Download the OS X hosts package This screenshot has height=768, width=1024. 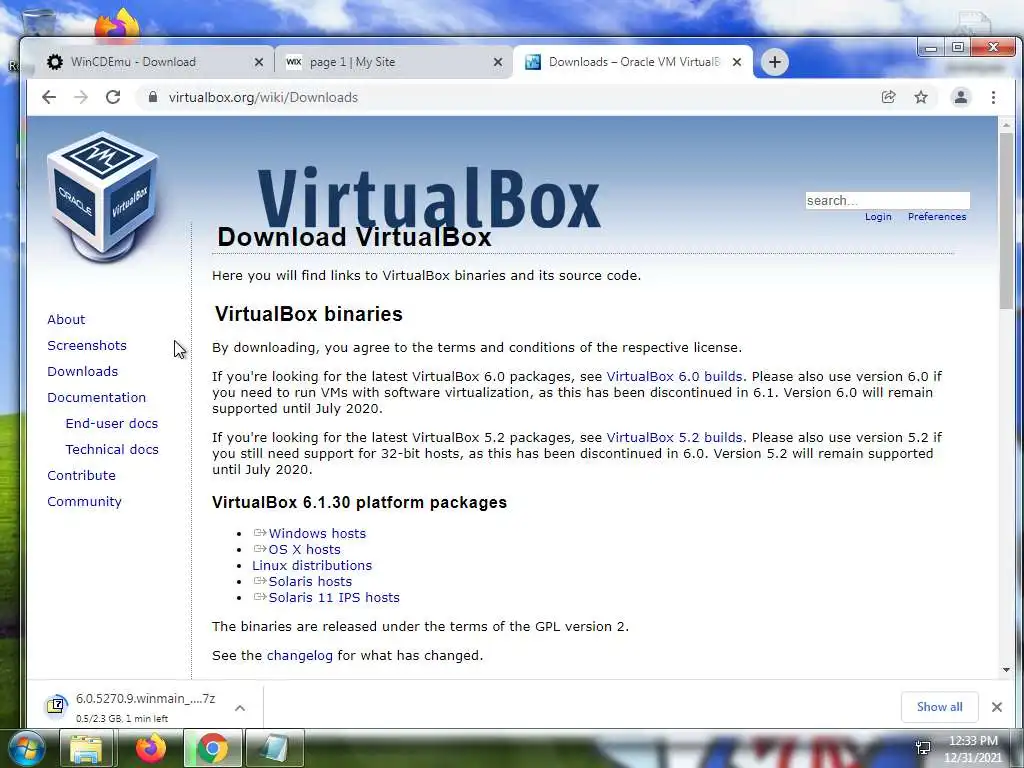click(x=304, y=550)
